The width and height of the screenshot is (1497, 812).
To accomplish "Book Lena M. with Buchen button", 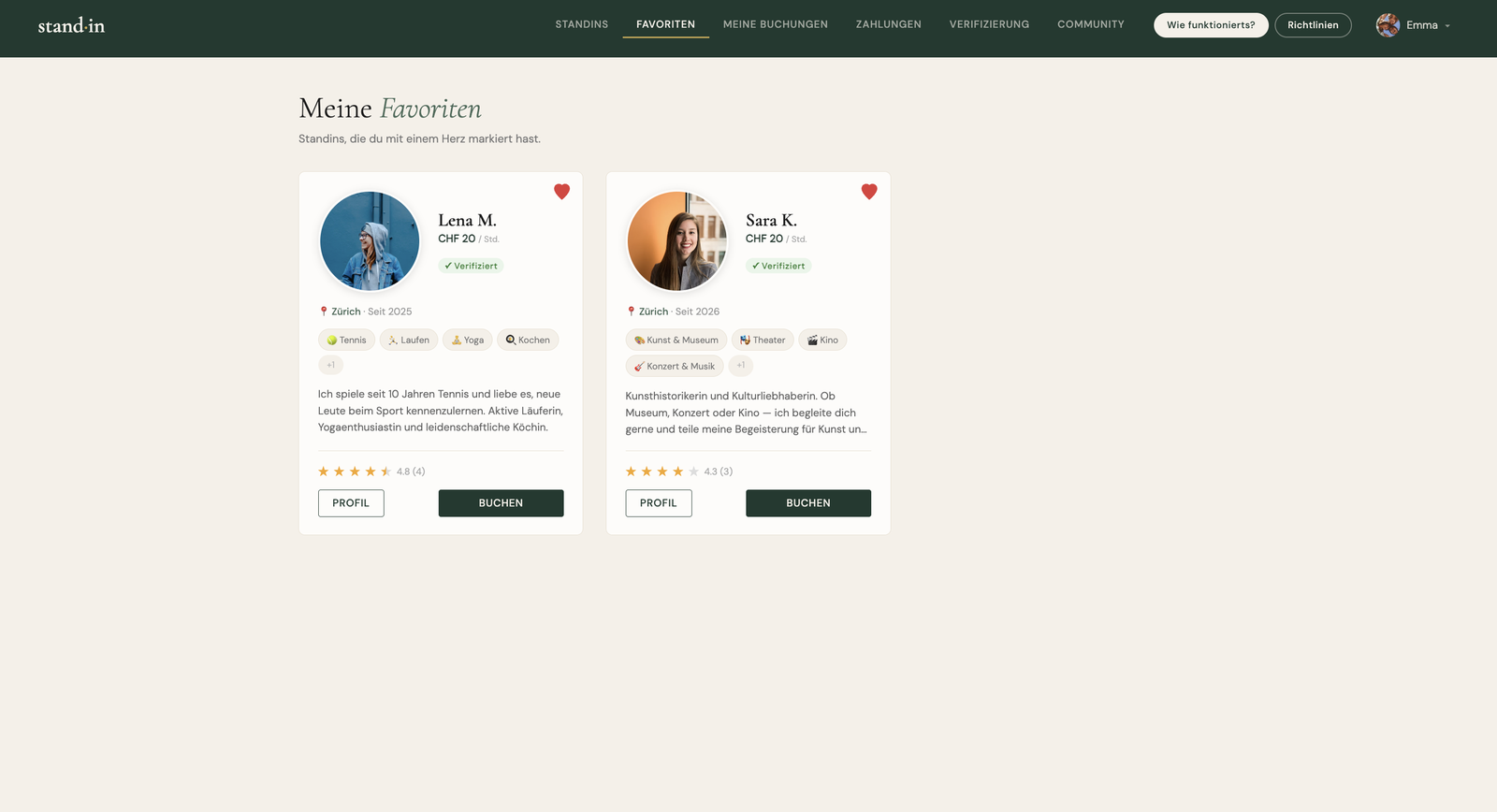I will 501,503.
